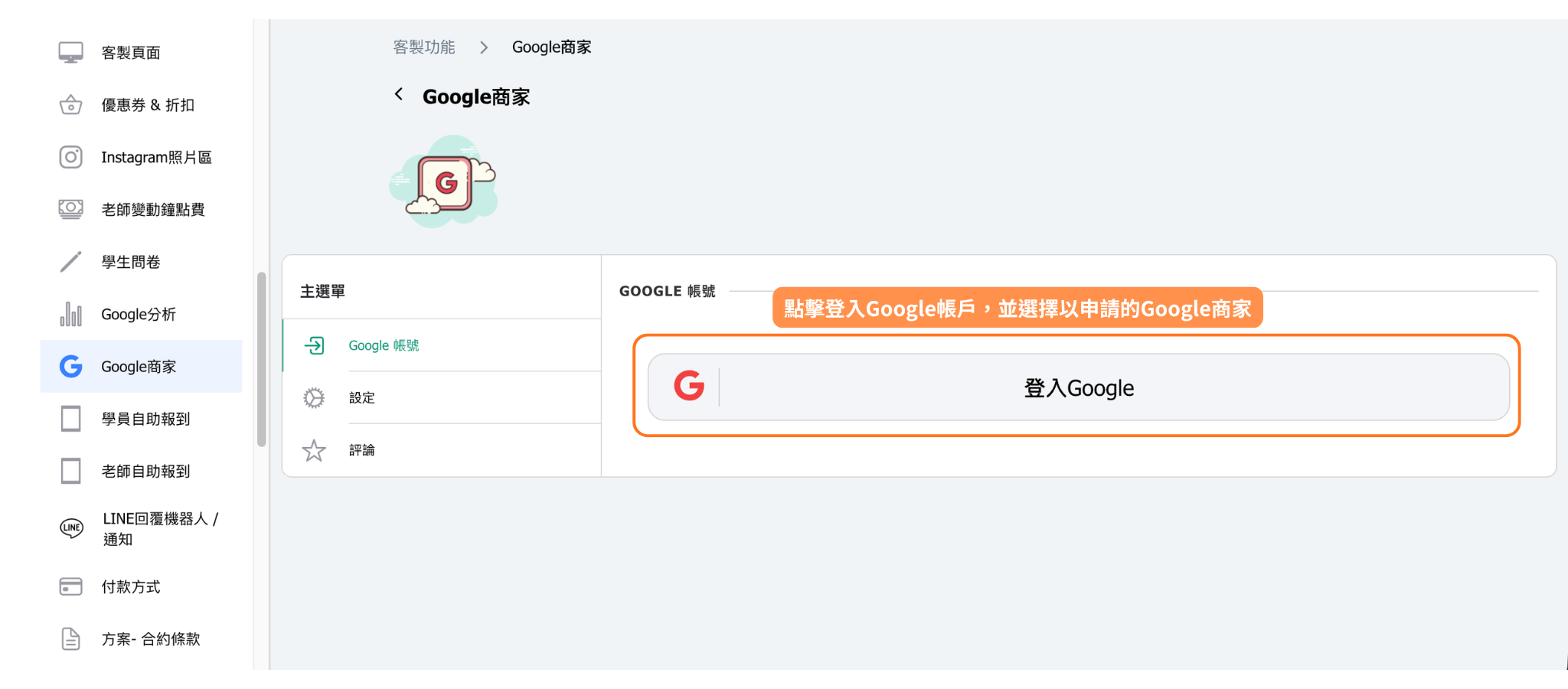Click the 評論 star icon

point(314,450)
